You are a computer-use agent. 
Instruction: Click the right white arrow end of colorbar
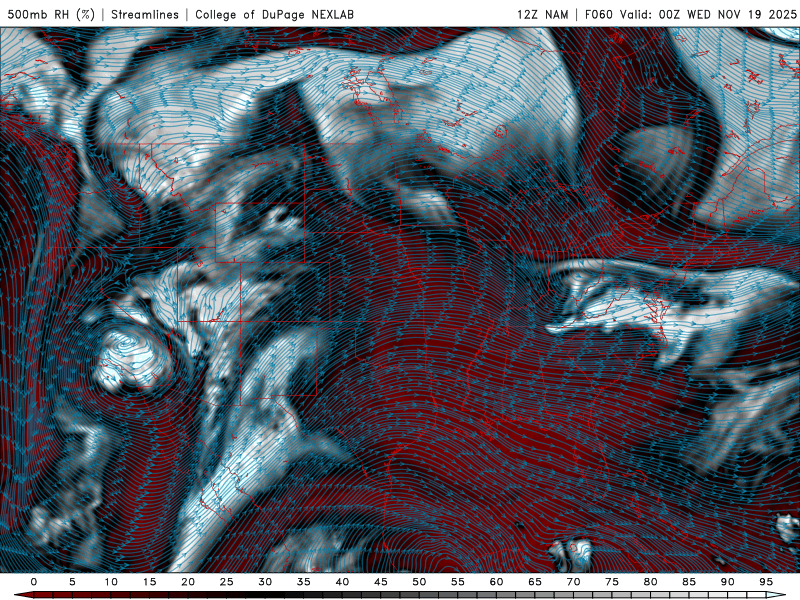[x=776, y=595]
